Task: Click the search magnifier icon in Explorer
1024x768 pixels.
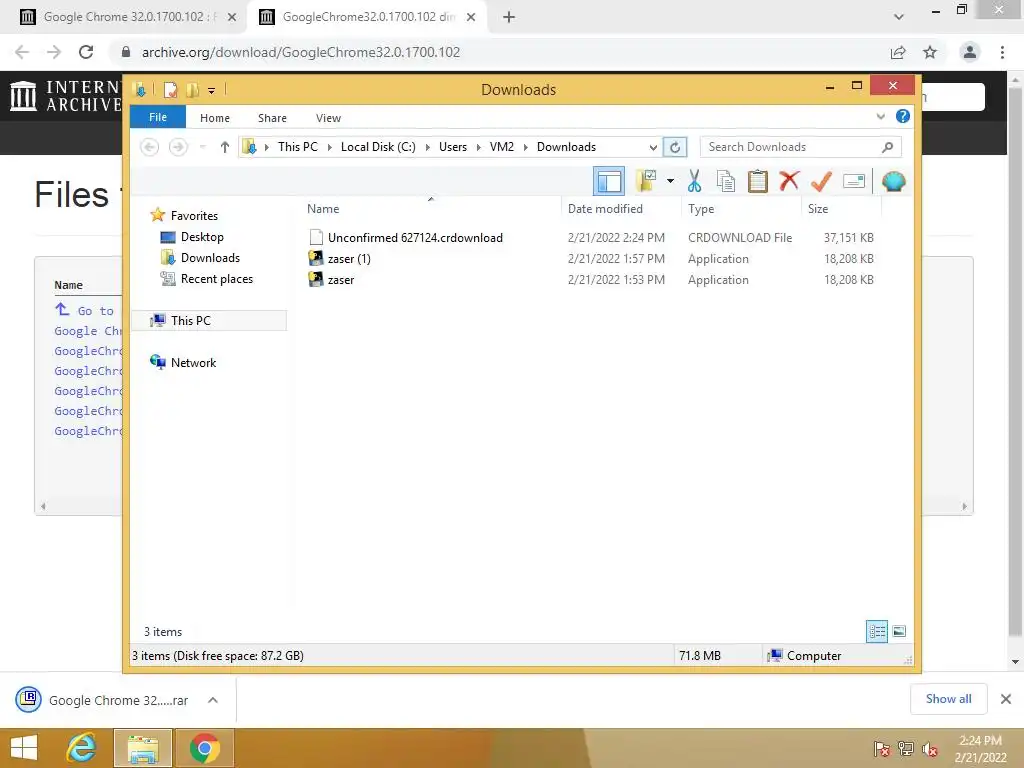Action: pyautogui.click(x=887, y=147)
